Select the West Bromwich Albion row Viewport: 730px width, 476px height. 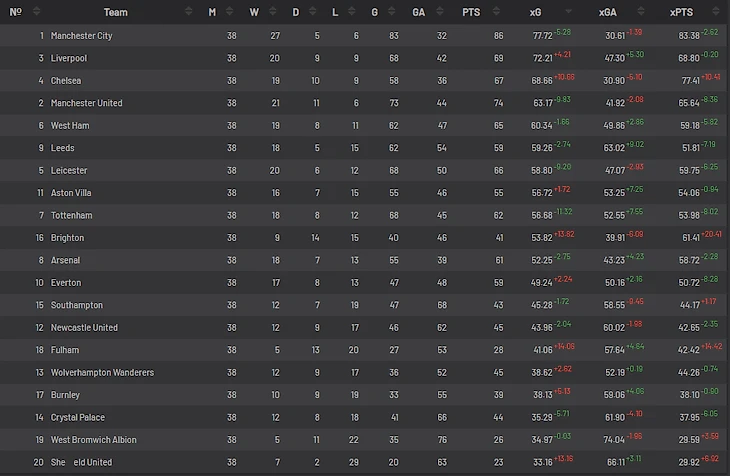point(94,440)
